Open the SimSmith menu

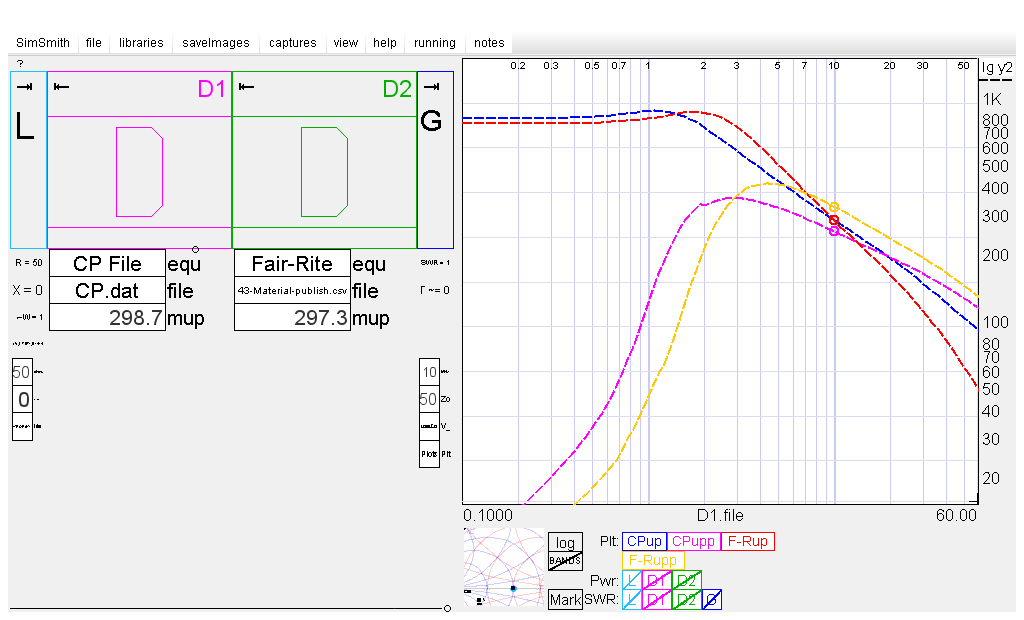click(42, 42)
